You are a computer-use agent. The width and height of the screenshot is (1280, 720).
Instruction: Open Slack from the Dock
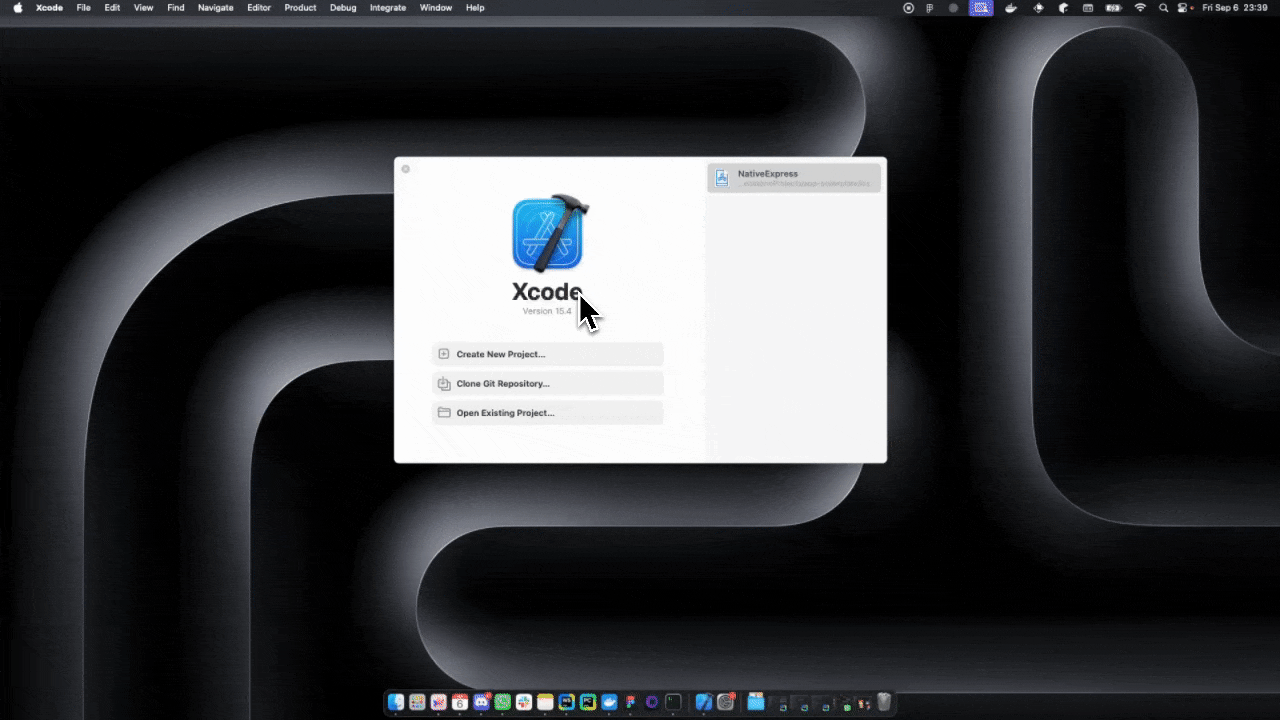[524, 702]
